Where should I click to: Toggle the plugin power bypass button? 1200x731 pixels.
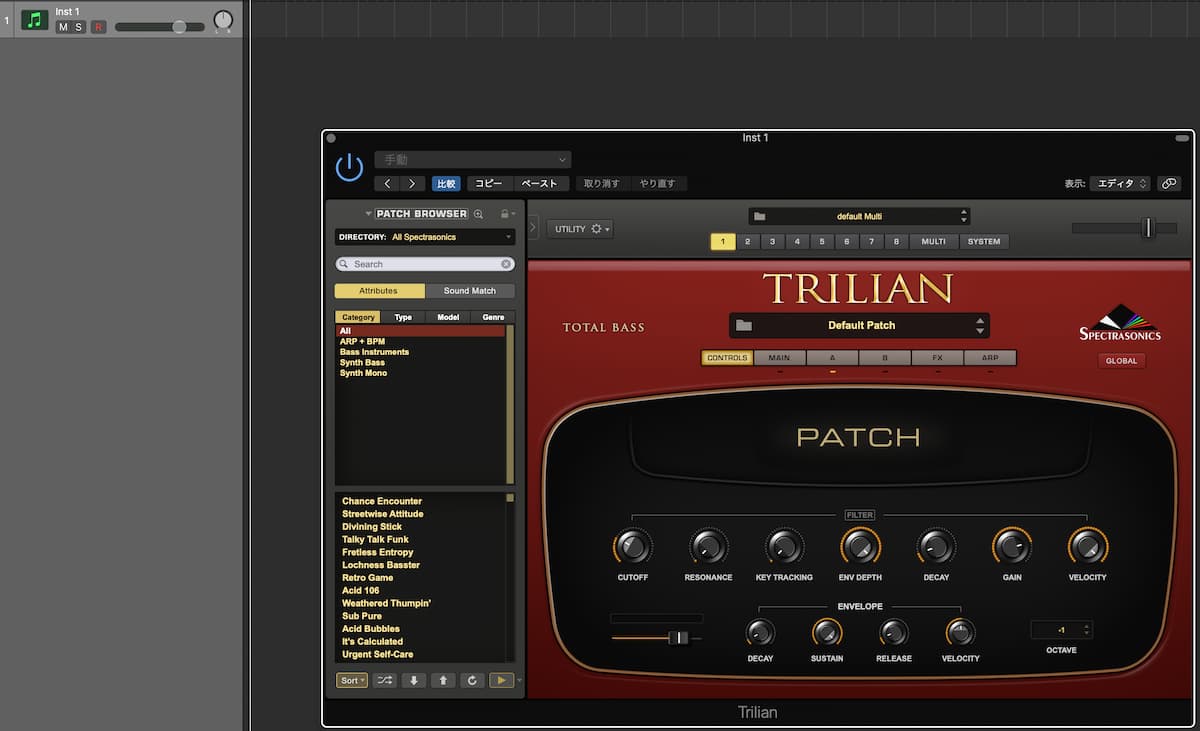(x=349, y=167)
